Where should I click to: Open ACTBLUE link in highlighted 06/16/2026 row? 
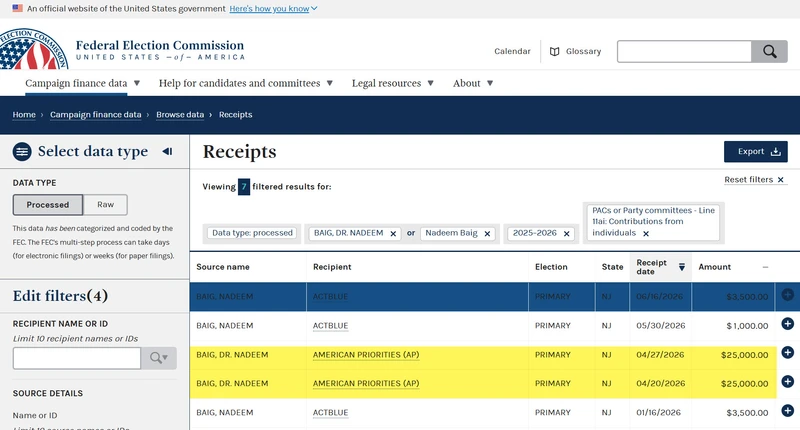coord(331,297)
